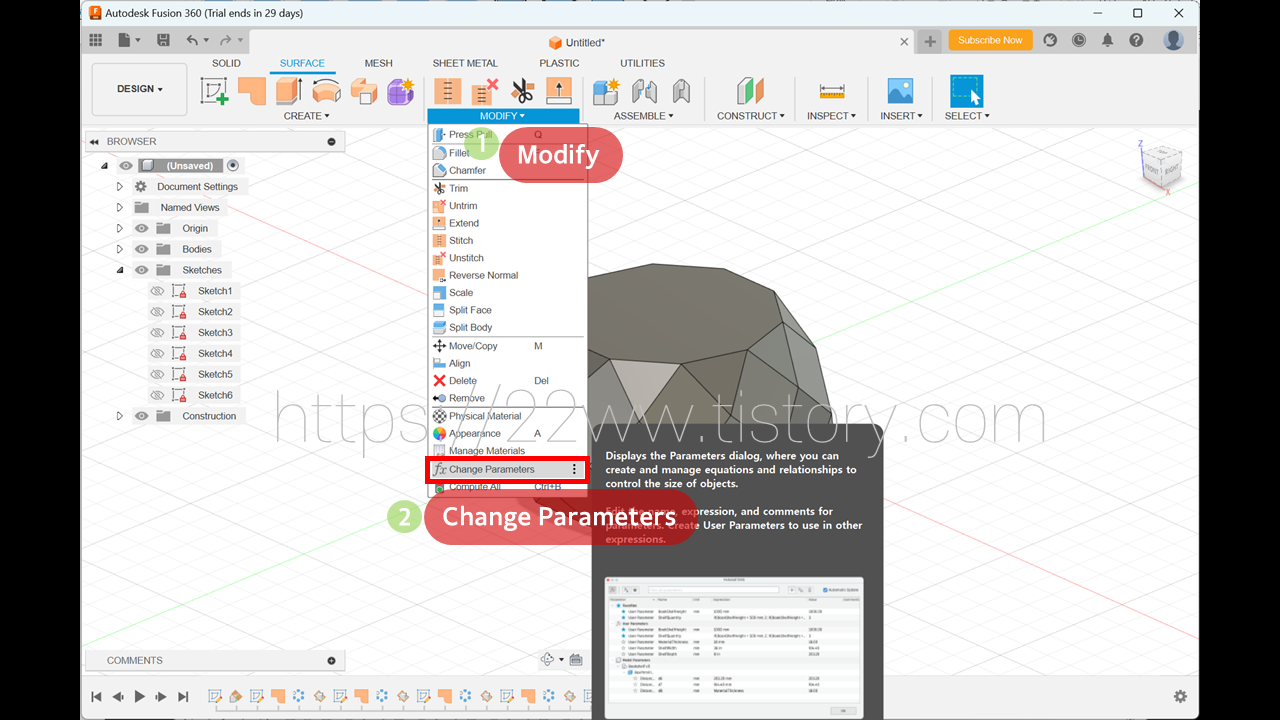Open the INSERT dropdown menu
This screenshot has width=1280, height=720.
(x=901, y=116)
